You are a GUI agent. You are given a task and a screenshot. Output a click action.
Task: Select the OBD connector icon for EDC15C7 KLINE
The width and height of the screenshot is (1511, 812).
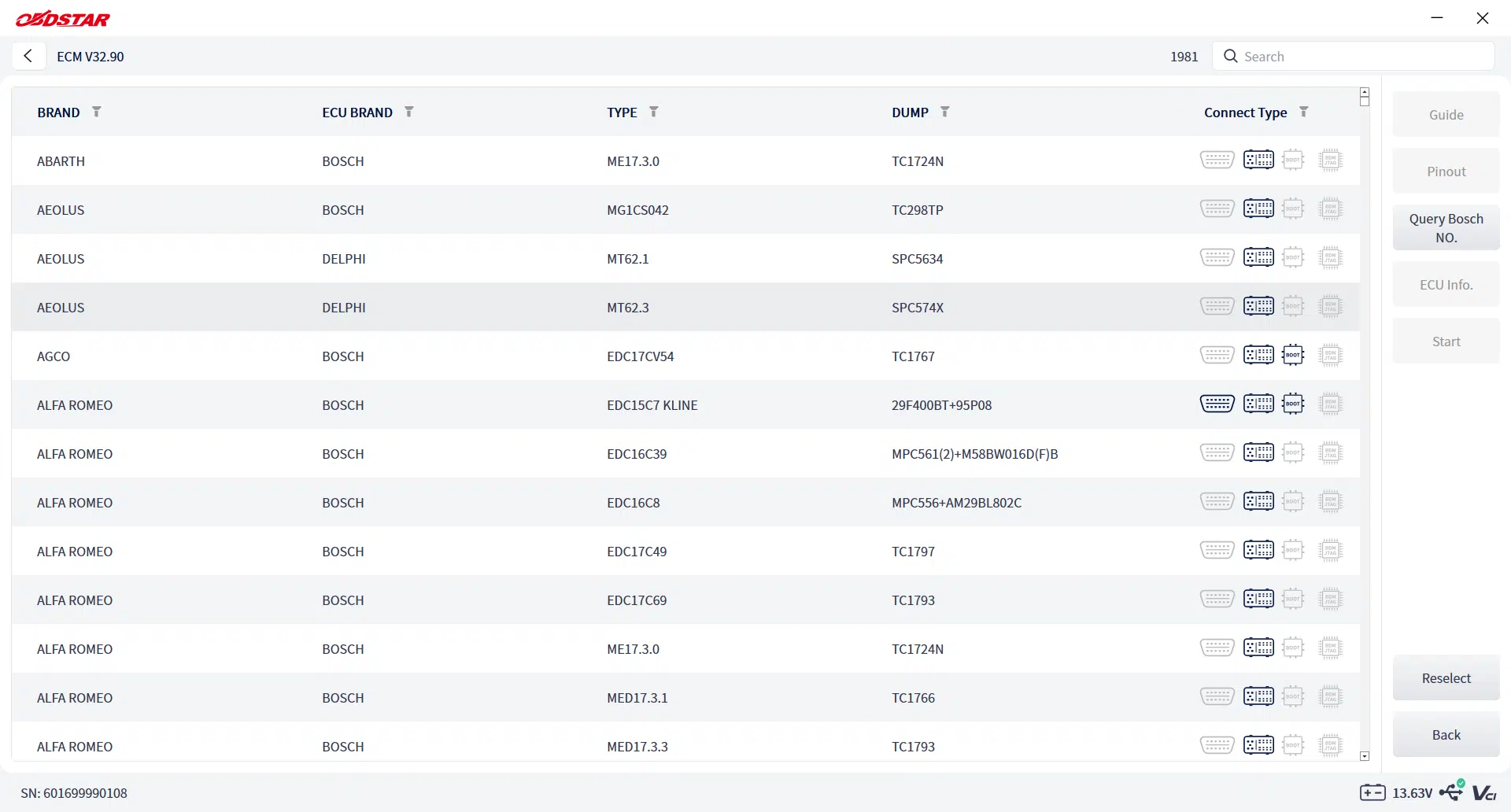pos(1217,404)
